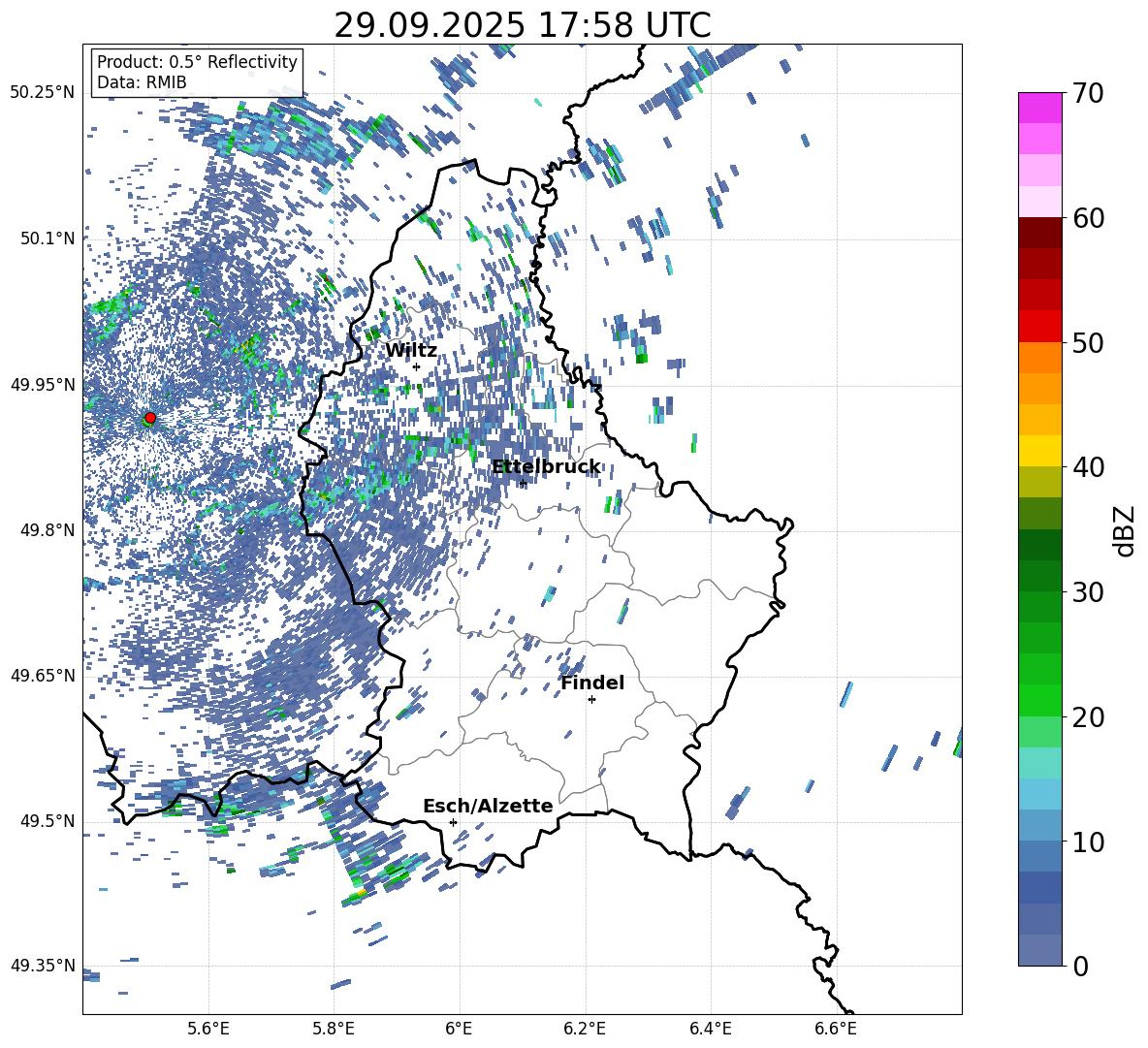
Task: Click the 20 tick on the colorbar
Action: [1088, 717]
